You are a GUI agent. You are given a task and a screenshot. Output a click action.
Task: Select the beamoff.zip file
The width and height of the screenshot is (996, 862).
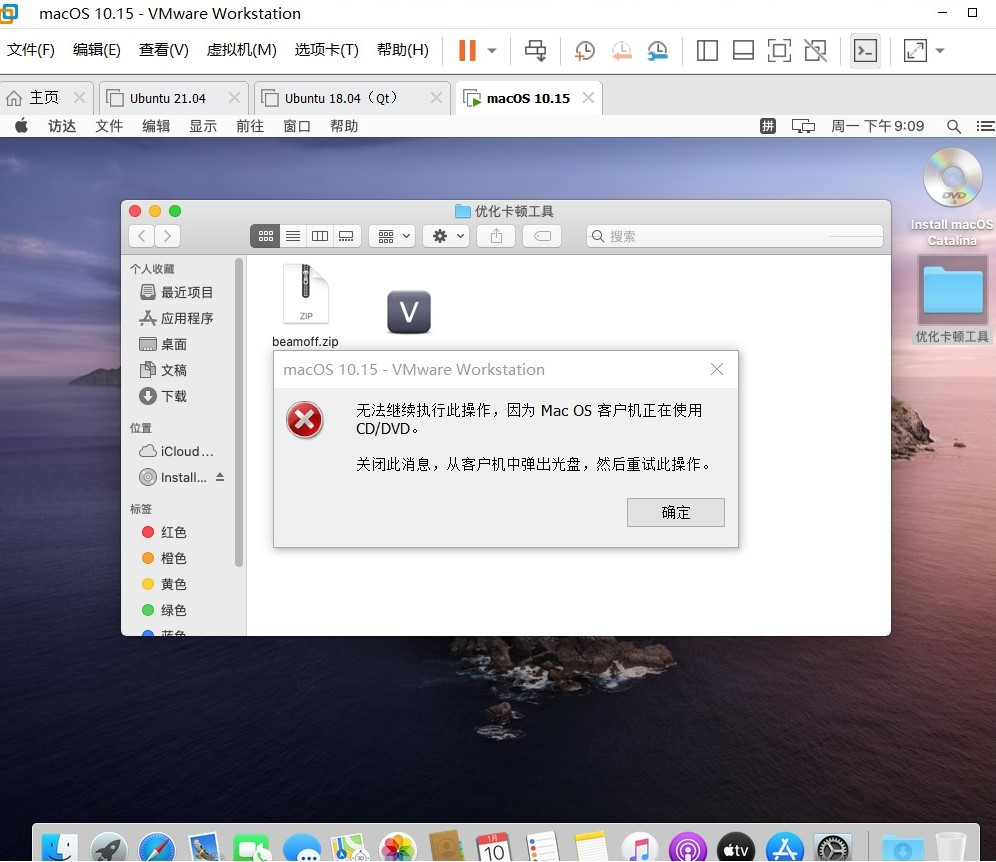pyautogui.click(x=306, y=306)
